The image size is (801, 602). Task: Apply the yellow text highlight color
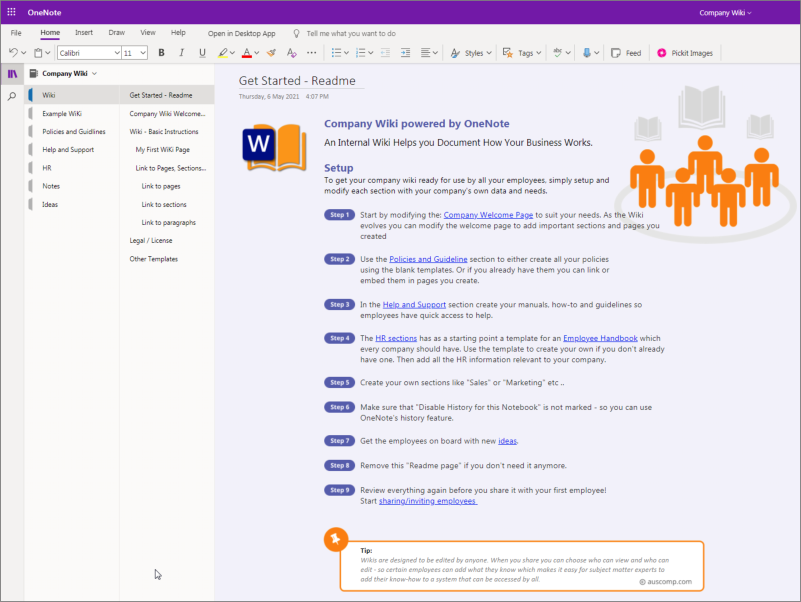(223, 53)
